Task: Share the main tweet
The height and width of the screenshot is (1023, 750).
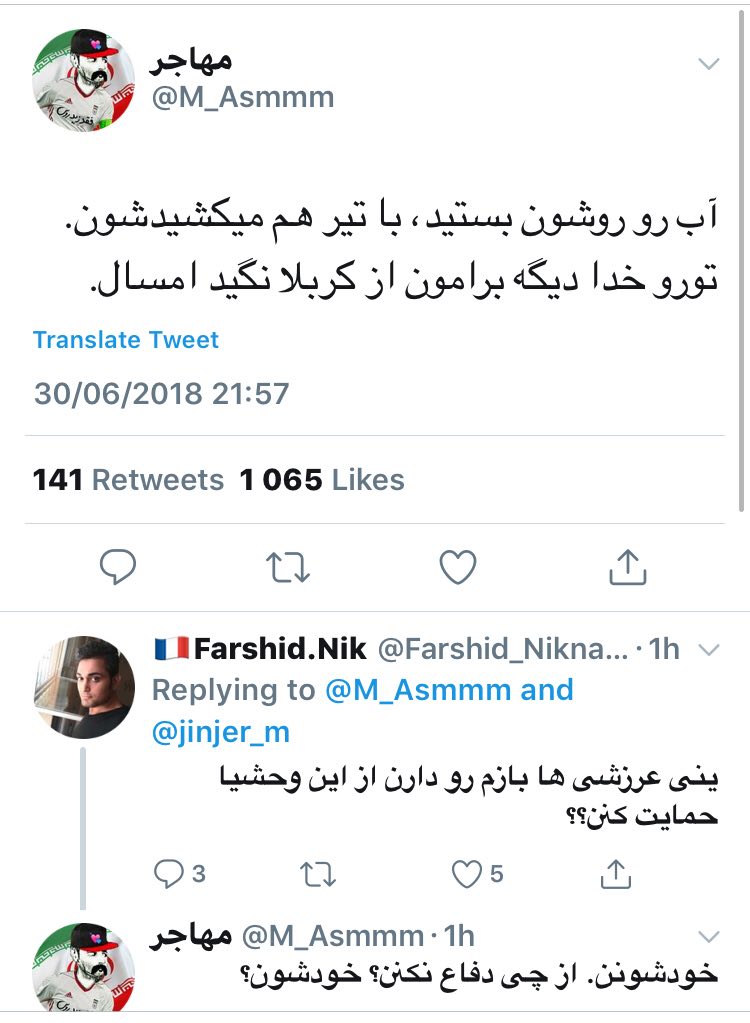Action: (627, 568)
